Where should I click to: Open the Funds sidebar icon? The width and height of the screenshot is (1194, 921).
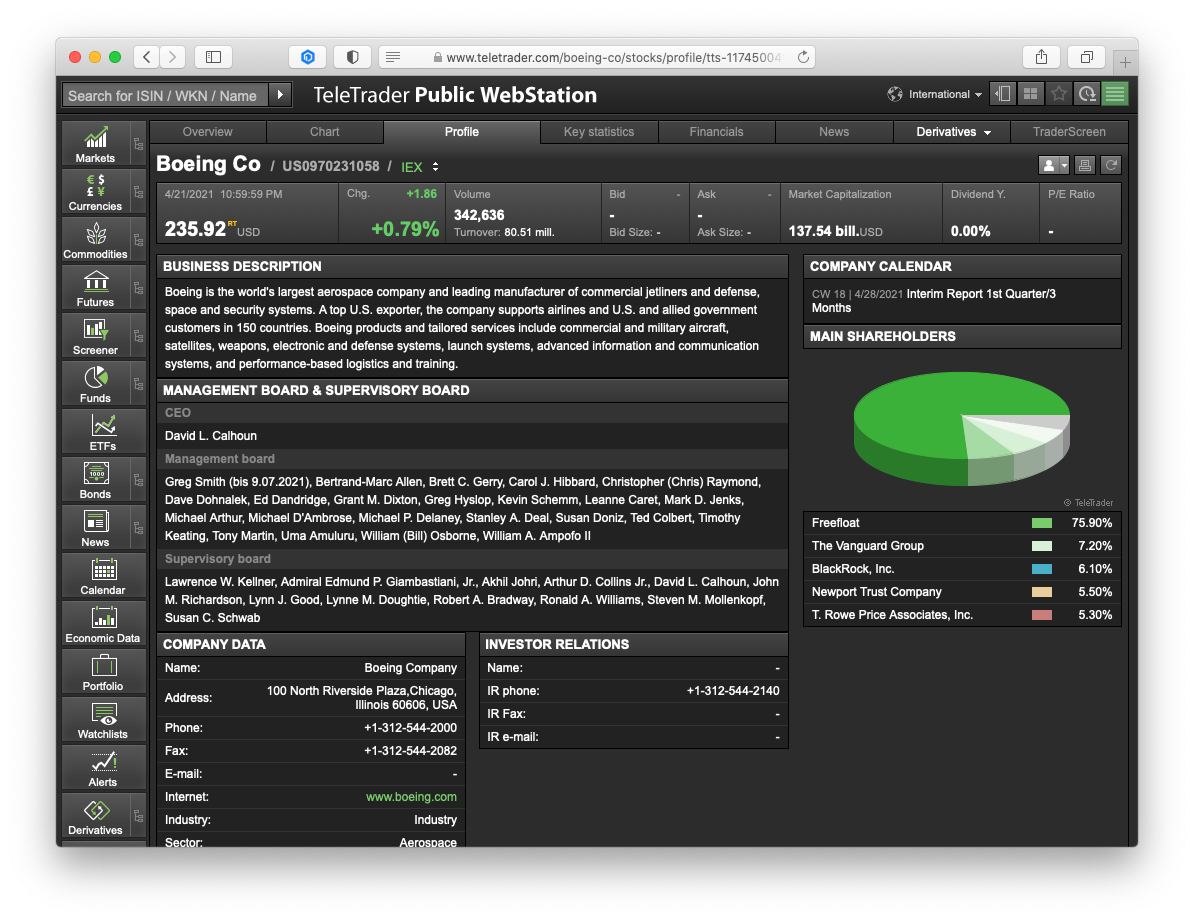95,384
